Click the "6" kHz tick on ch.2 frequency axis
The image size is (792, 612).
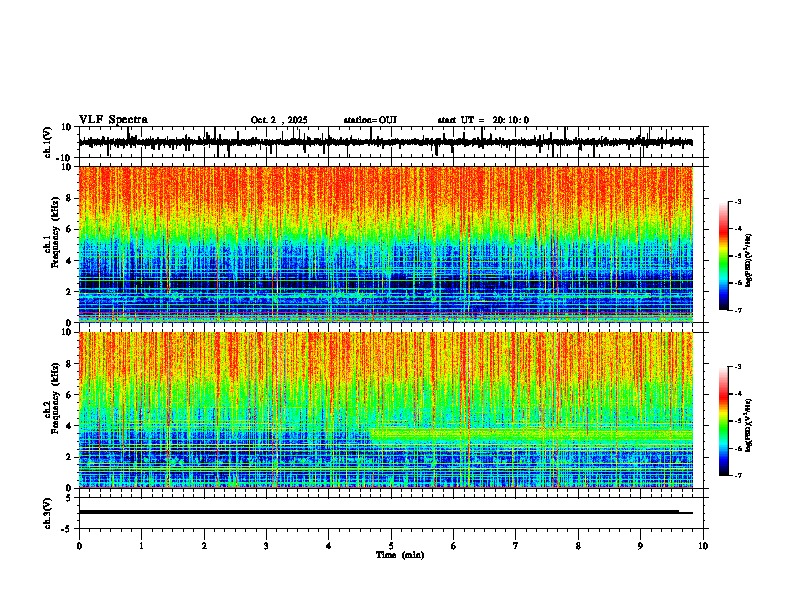[69, 395]
